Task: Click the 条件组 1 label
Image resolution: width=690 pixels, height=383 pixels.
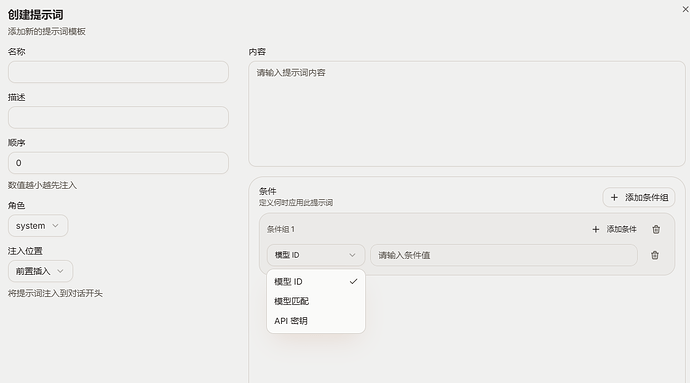Action: coord(281,229)
